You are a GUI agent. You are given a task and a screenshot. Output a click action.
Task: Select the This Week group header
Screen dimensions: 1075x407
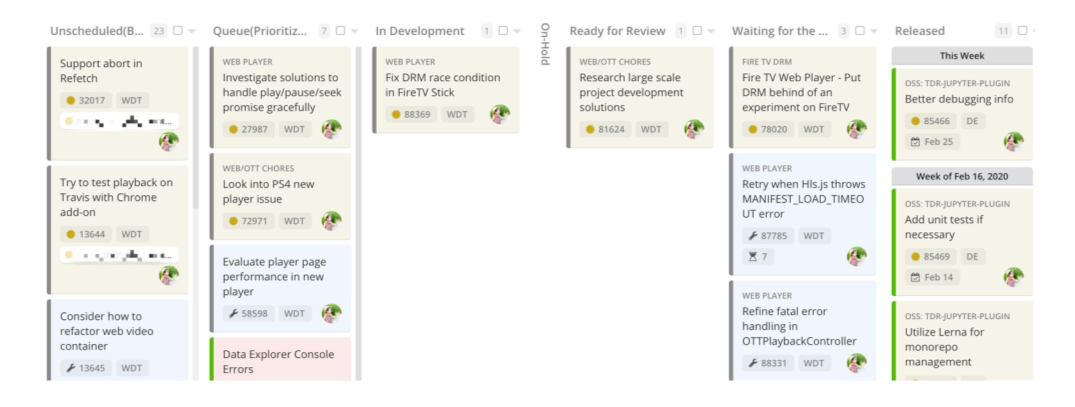pyautogui.click(x=962, y=56)
